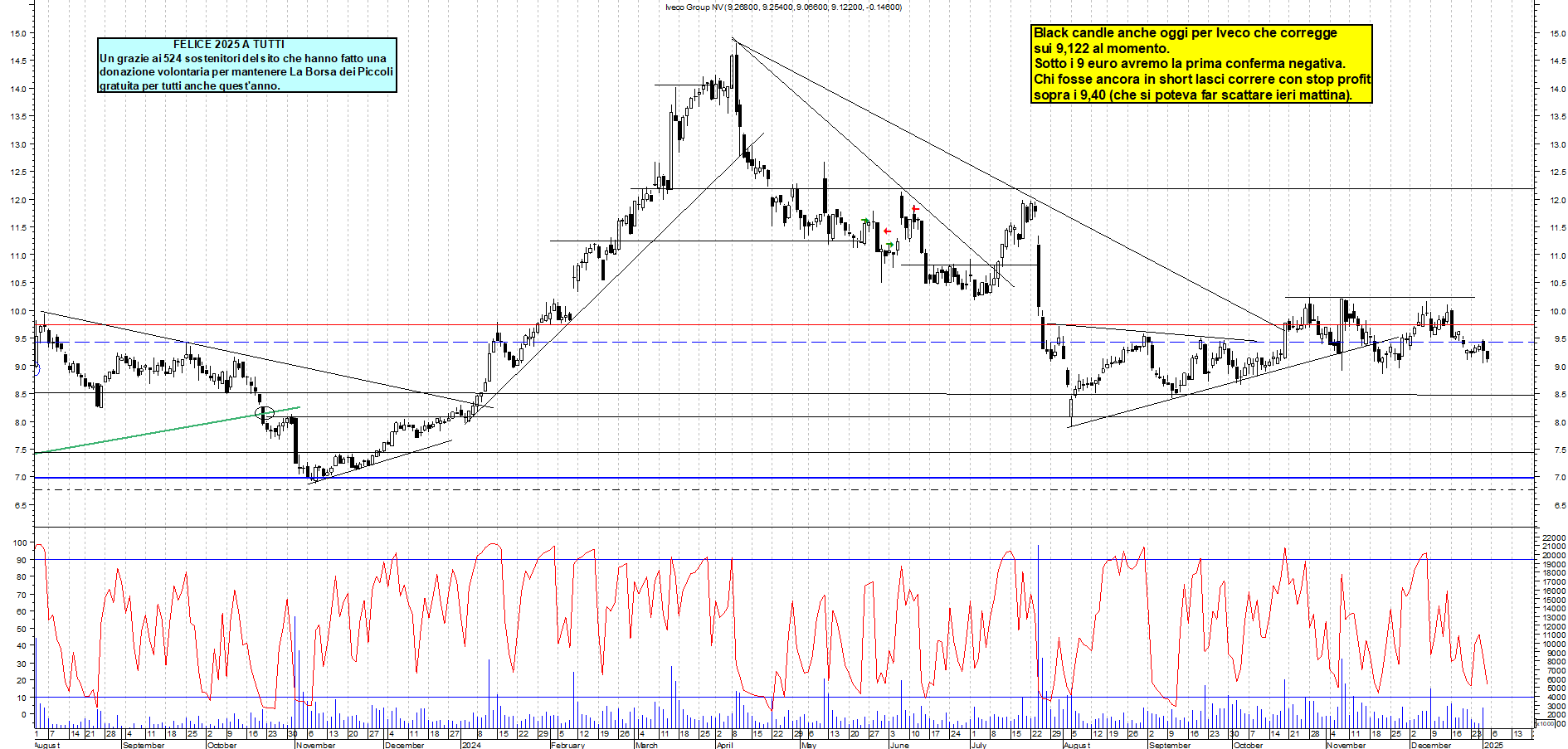This screenshot has height=749, width=1568.
Task: Click the 'Chi fosse ancora in short' line
Action: point(1202,79)
